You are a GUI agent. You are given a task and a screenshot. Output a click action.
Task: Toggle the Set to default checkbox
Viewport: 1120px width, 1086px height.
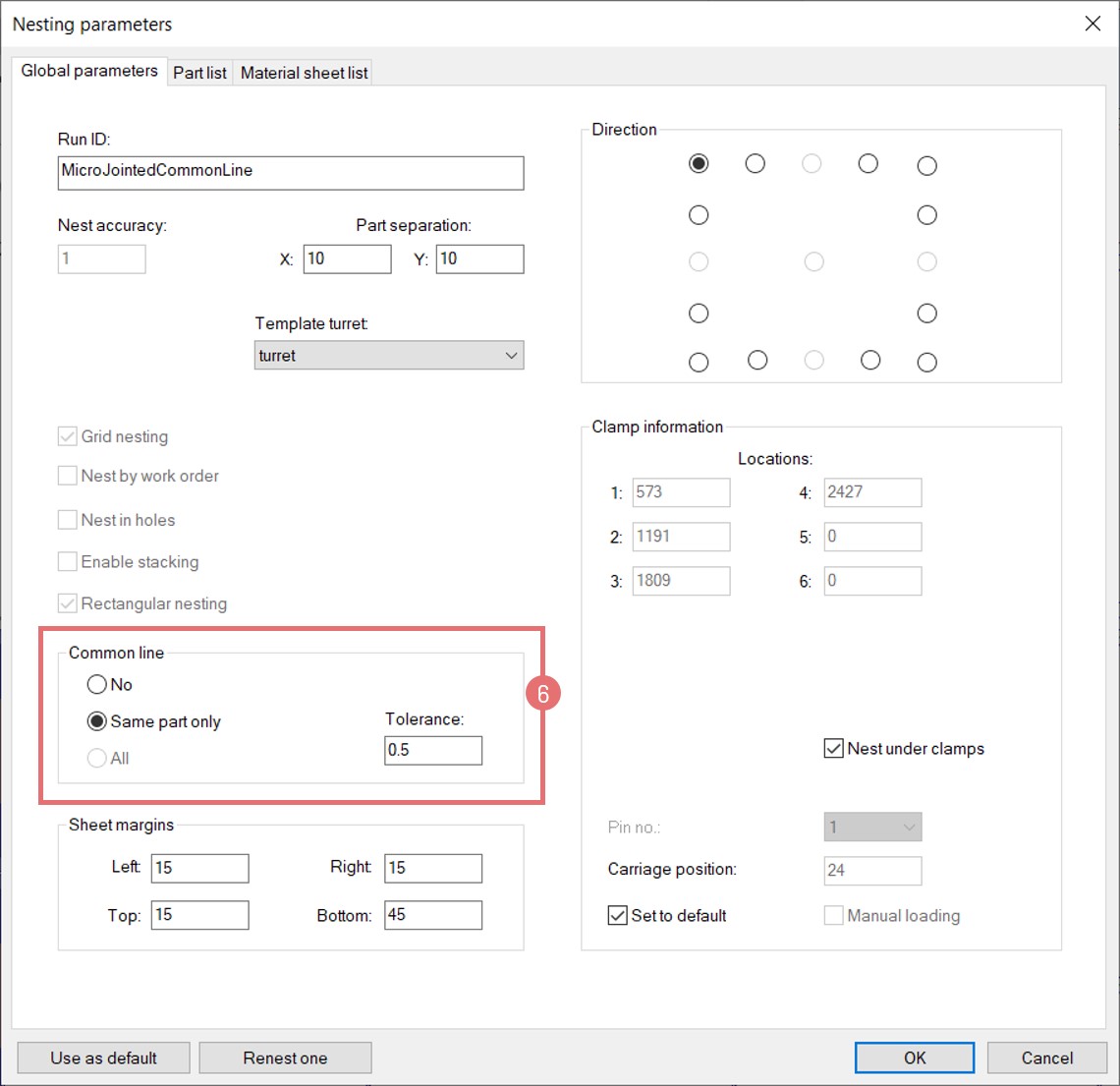pos(618,915)
